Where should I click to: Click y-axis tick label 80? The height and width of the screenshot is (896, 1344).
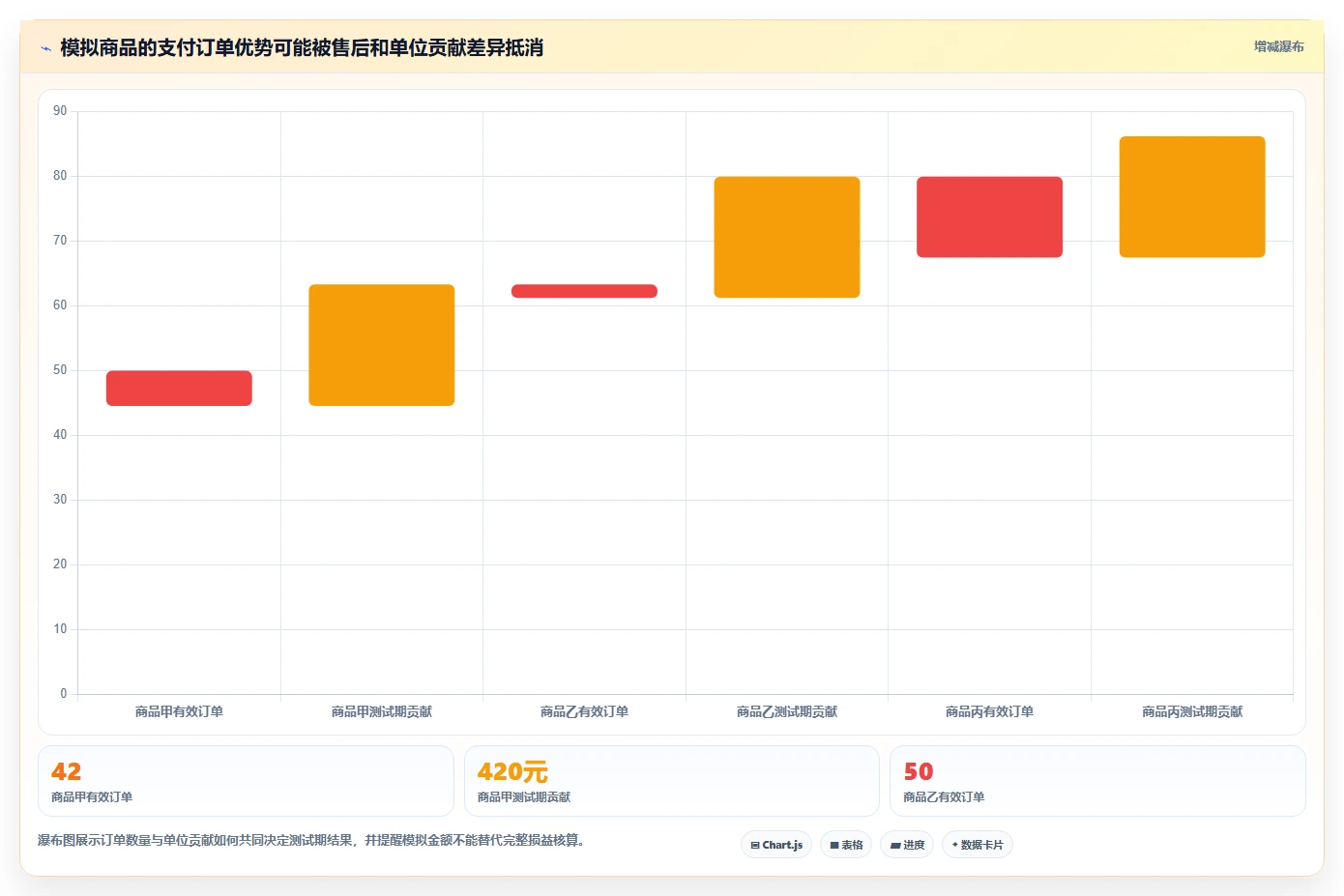click(60, 176)
